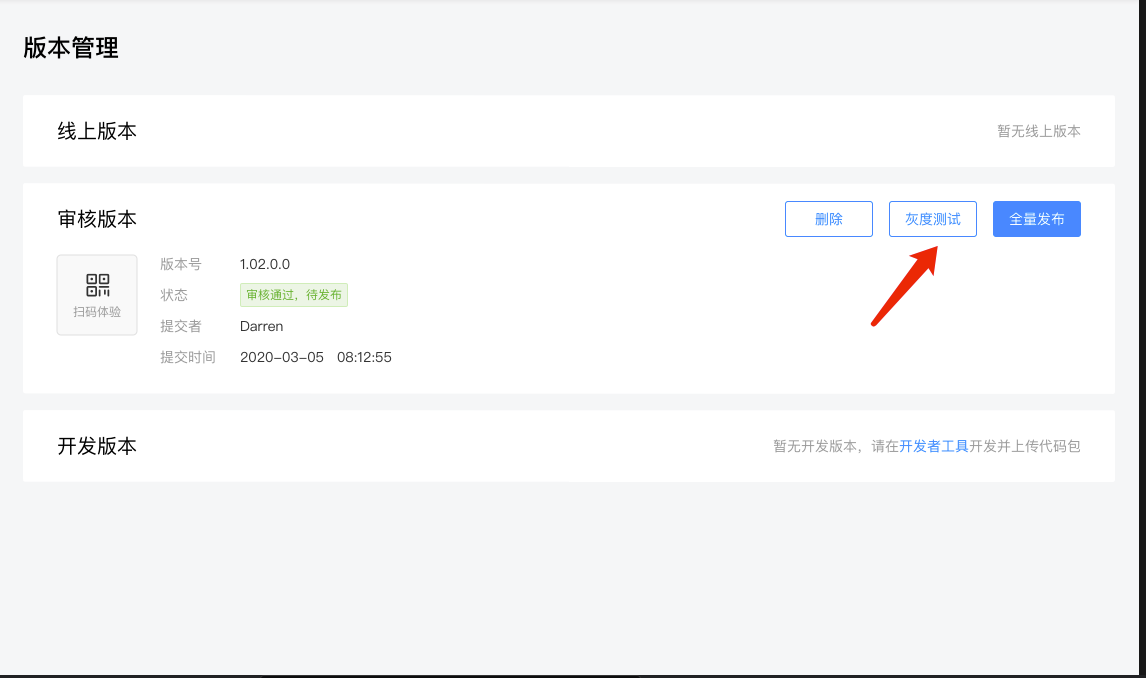The width and height of the screenshot is (1146, 678).
Task: Click the 提交时间 field label
Action: [188, 357]
